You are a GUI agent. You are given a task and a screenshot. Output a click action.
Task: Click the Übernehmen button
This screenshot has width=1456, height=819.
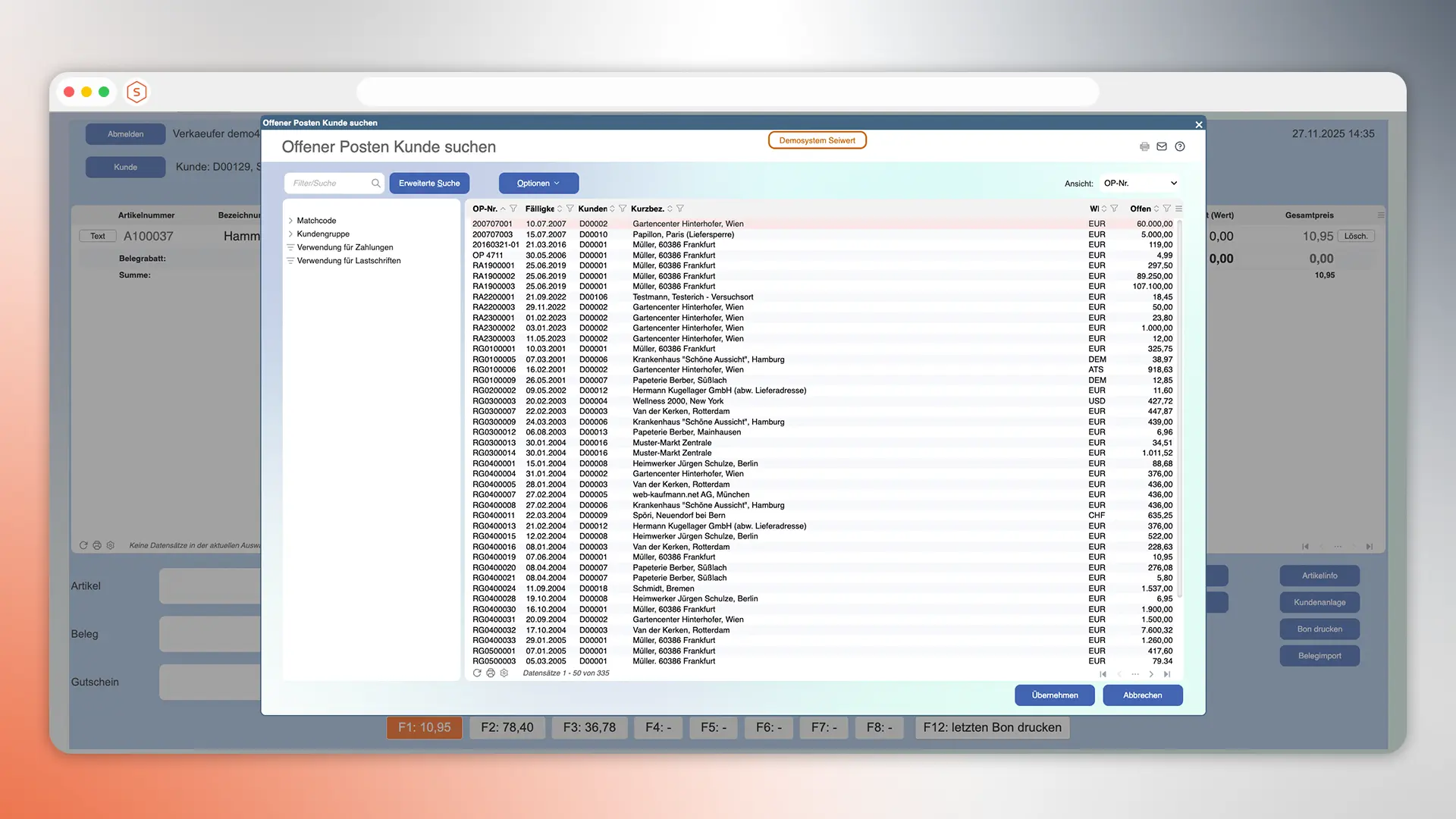(1055, 695)
